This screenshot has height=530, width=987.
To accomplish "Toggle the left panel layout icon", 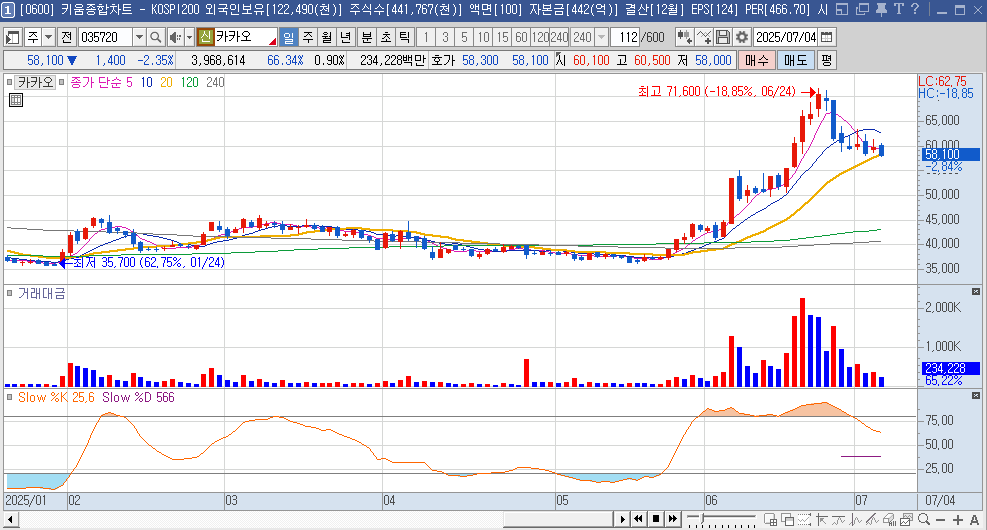I will pyautogui.click(x=13, y=37).
